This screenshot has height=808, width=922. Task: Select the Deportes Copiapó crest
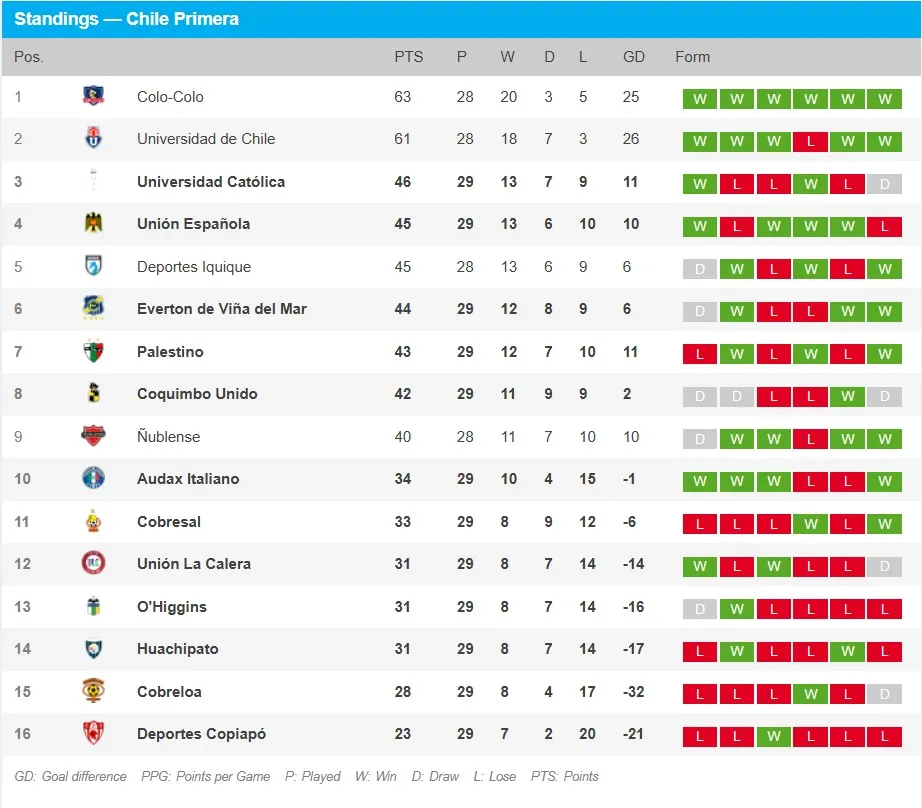coord(93,734)
